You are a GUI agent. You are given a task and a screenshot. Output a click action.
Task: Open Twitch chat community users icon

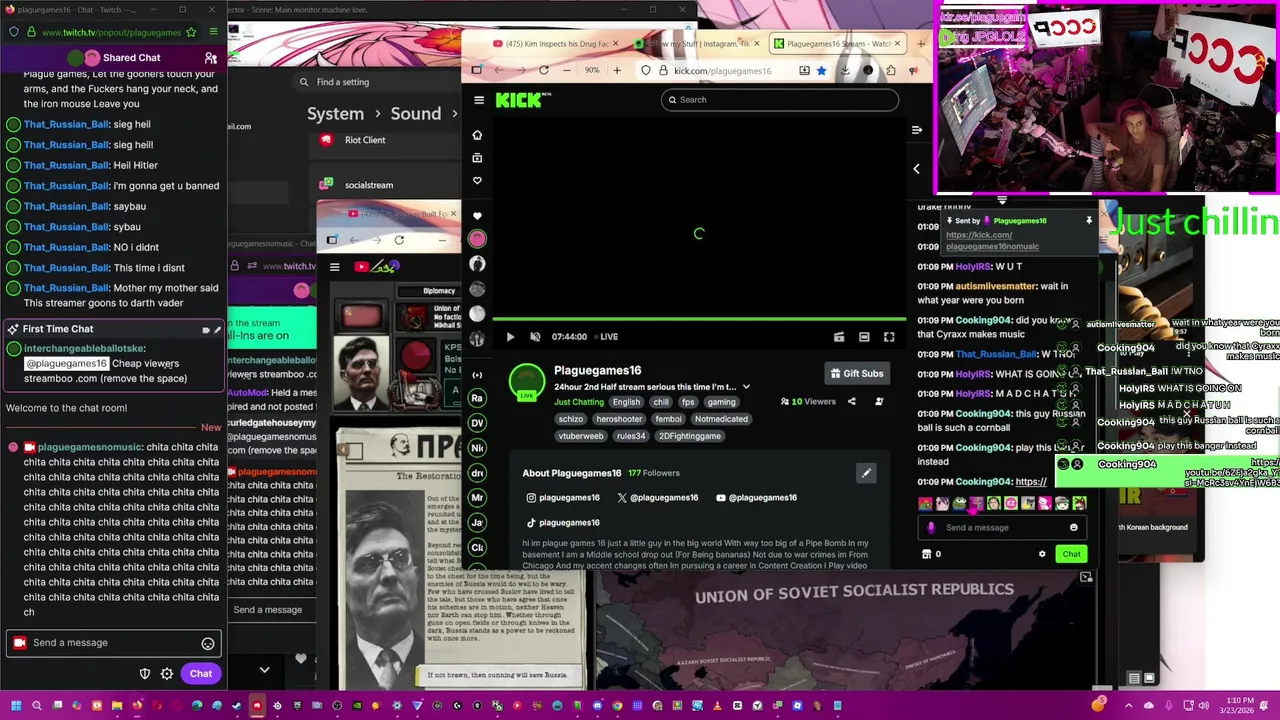pos(210,58)
